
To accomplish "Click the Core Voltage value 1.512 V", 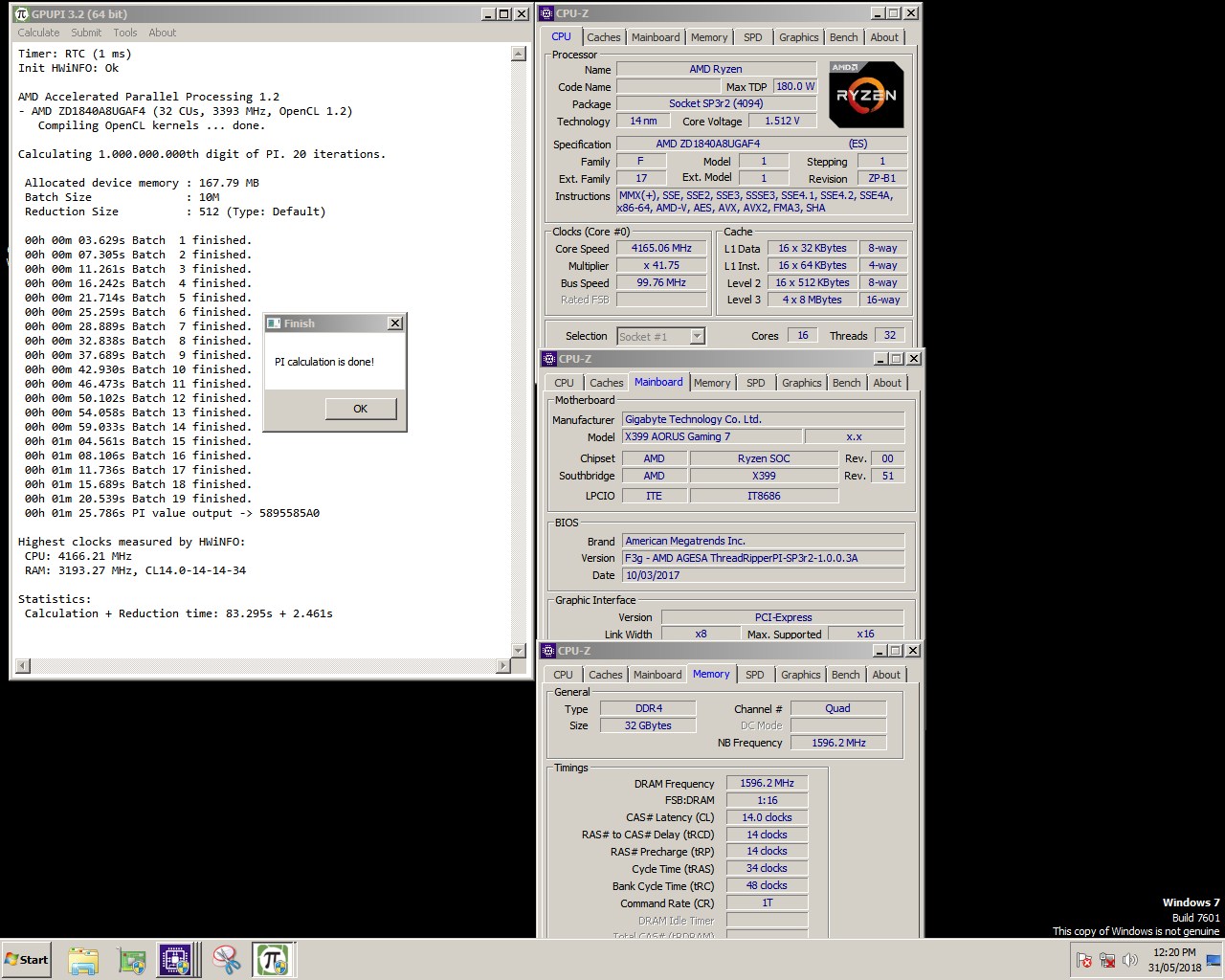I will click(x=782, y=121).
